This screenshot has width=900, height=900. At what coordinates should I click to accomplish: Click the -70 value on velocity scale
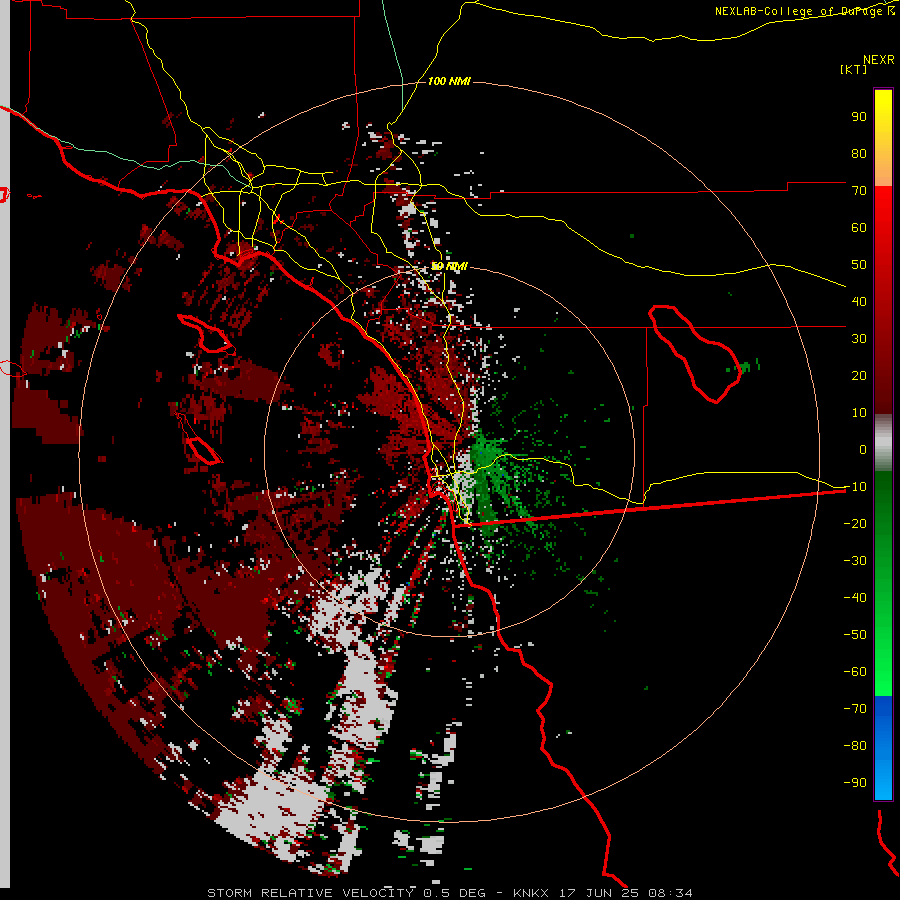click(x=855, y=708)
